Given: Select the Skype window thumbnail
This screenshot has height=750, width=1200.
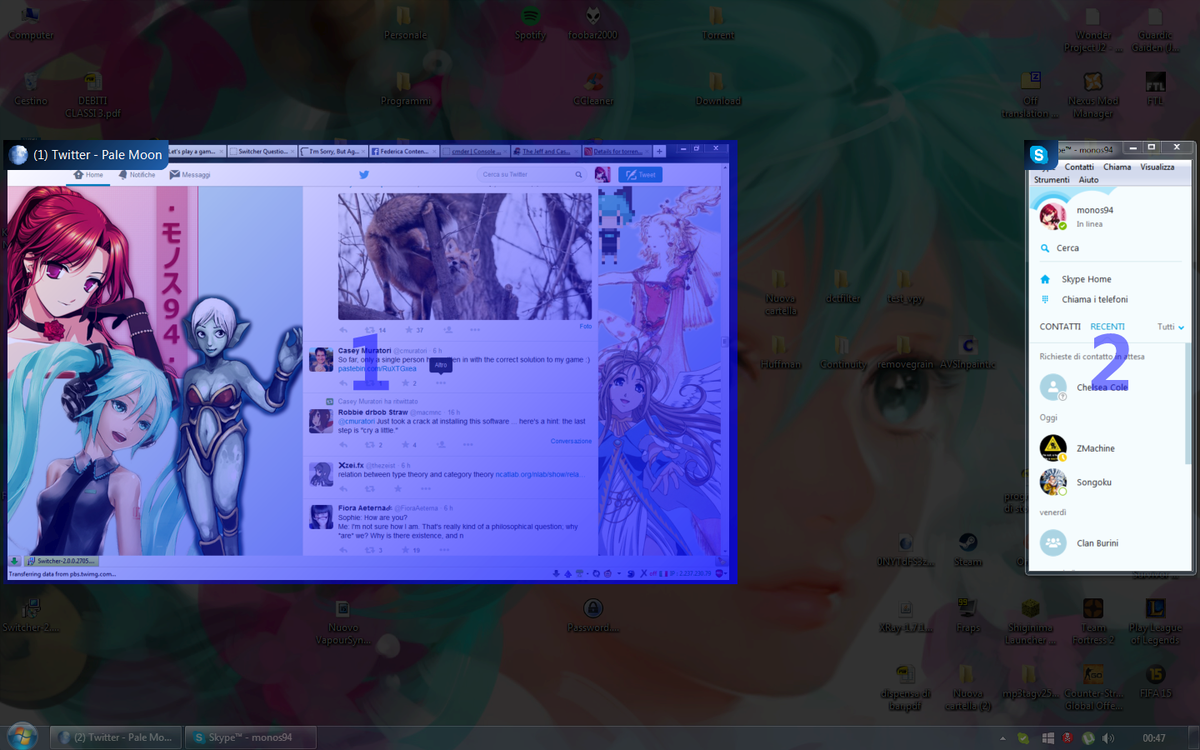Looking at the screenshot, I should click(1110, 357).
